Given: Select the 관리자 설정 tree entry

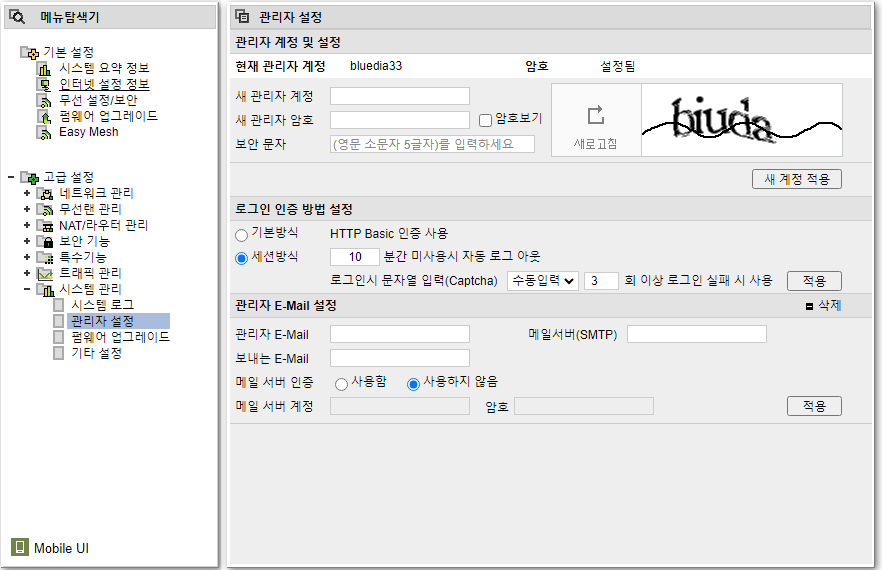Looking at the screenshot, I should pos(118,321).
